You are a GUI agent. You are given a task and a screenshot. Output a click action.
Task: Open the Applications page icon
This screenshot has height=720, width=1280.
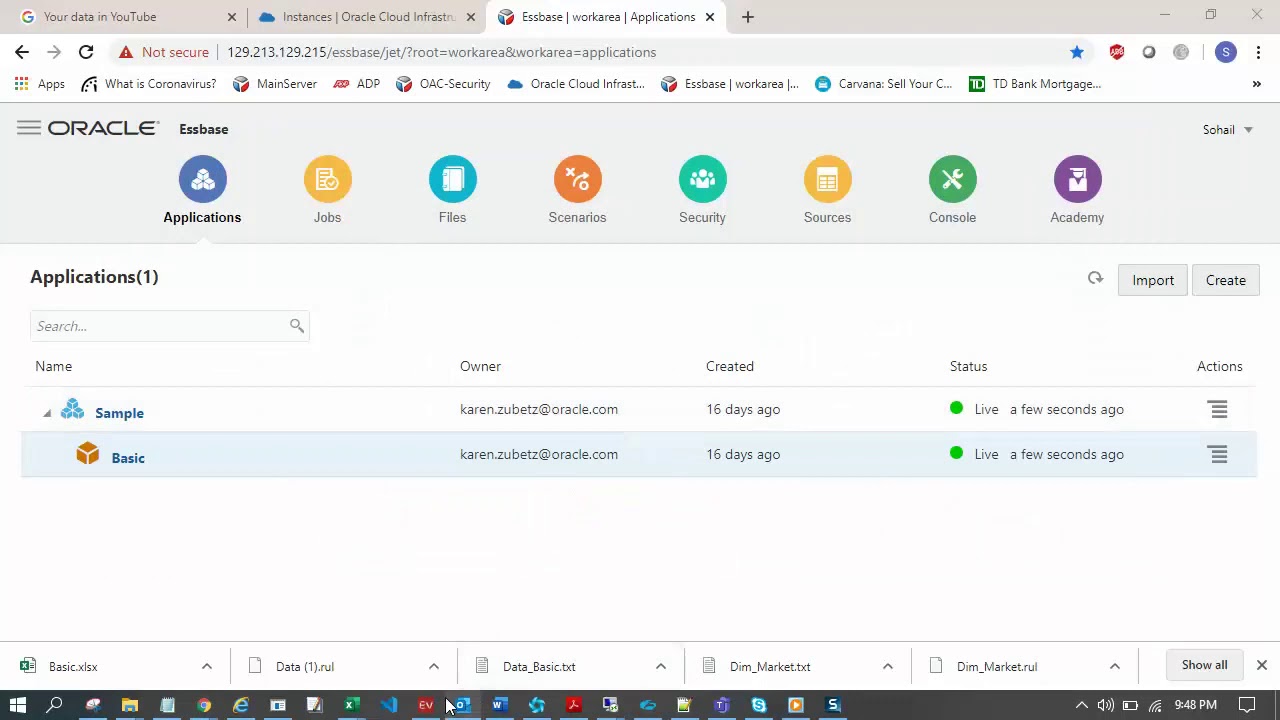coord(202,179)
